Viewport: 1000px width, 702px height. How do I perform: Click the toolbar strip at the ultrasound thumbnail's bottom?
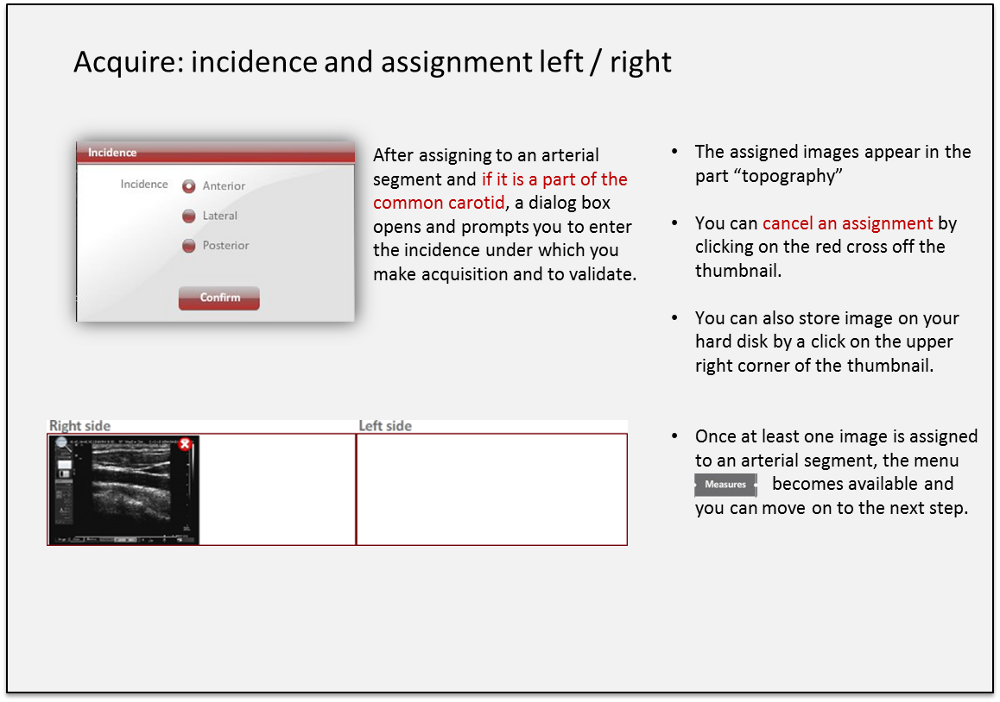[x=123, y=539]
